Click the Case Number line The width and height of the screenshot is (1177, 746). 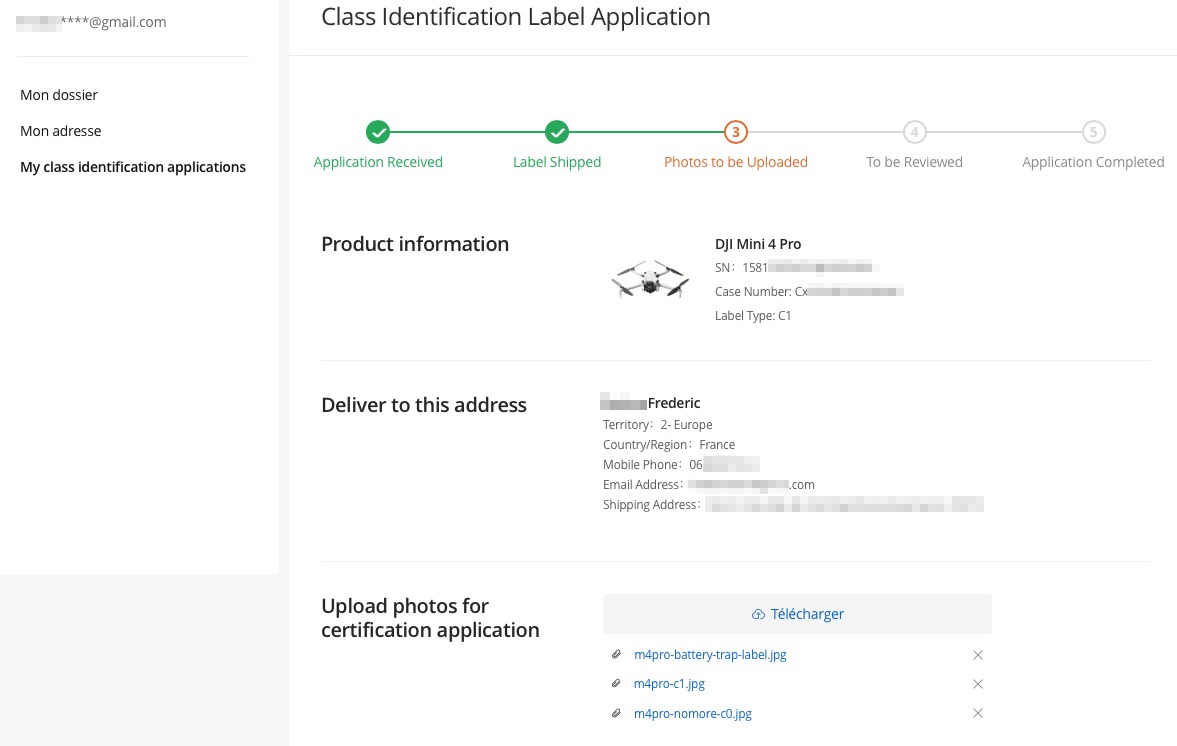(809, 291)
